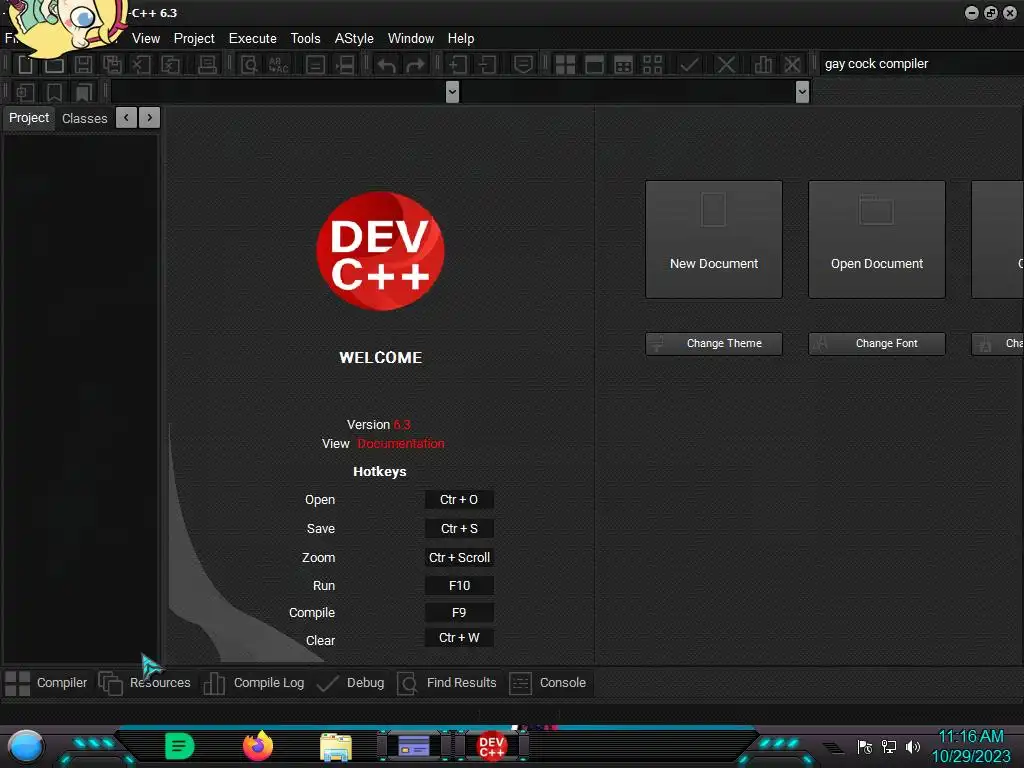Switch to the Classes sidebar tab
1024x768 pixels.
coord(84,118)
